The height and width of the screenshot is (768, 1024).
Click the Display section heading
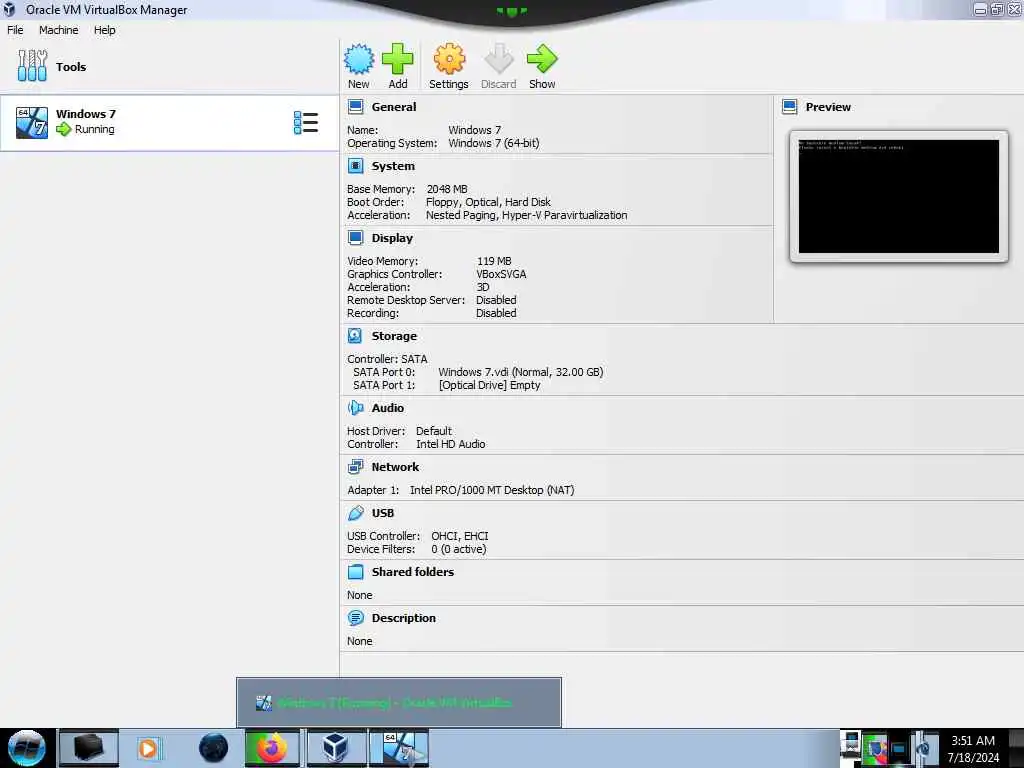tap(392, 238)
